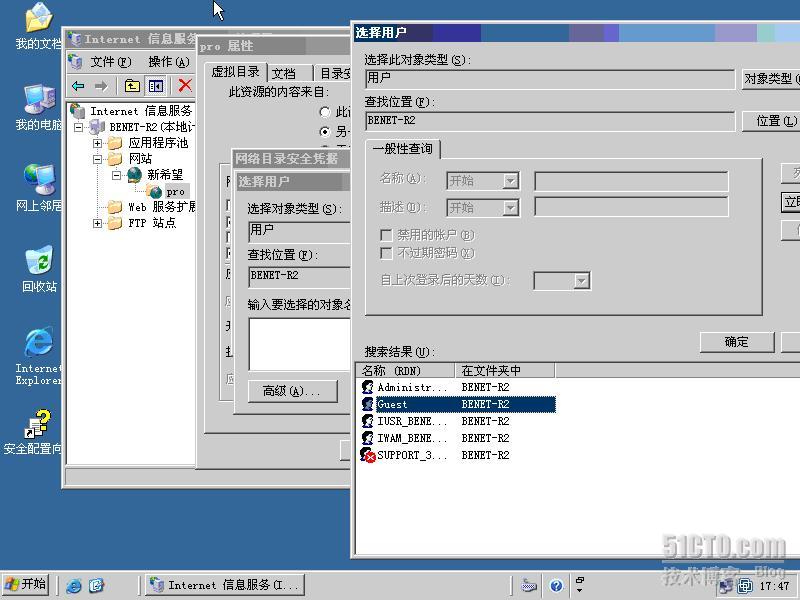Switch to Directory Security tab
The height and width of the screenshot is (600, 800).
coord(333,73)
